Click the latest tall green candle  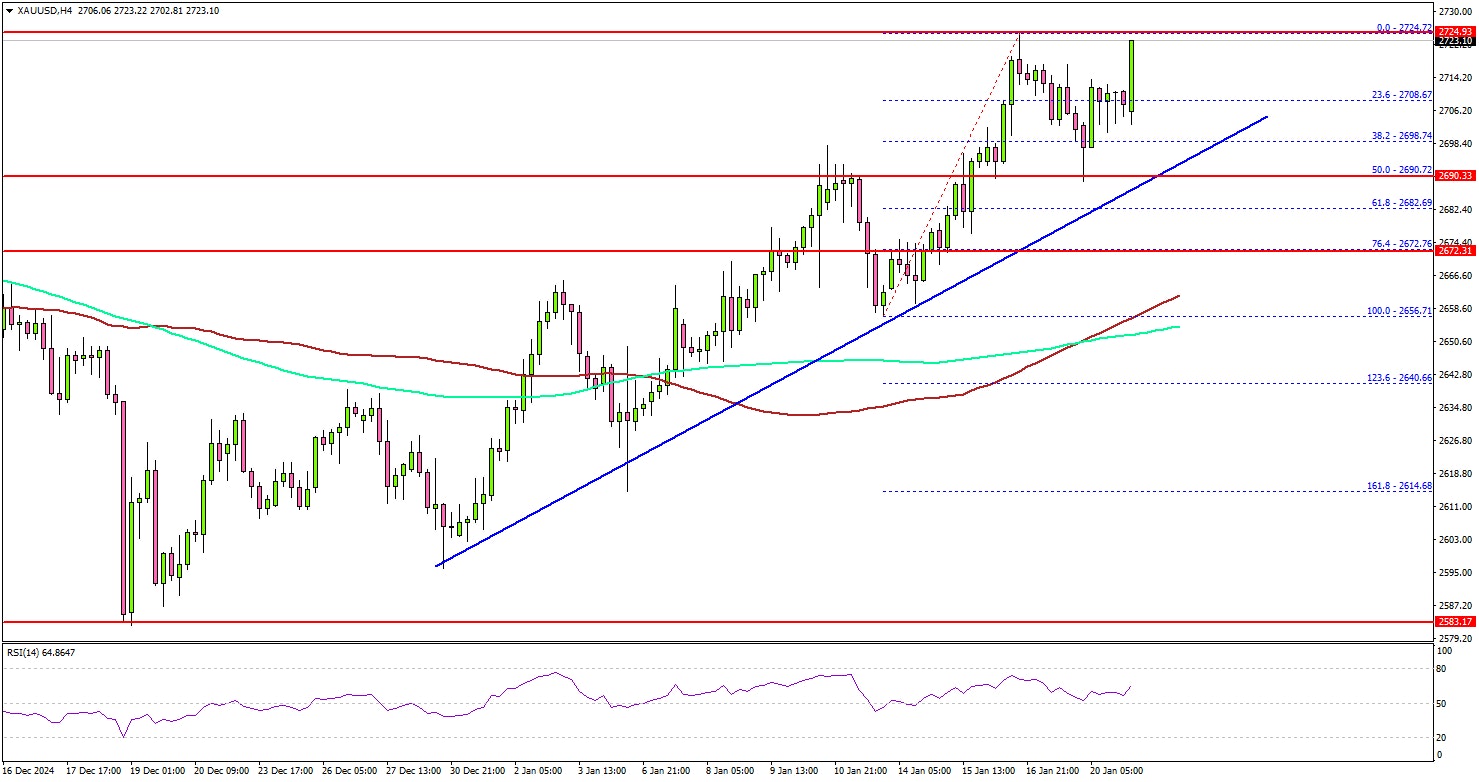(x=1132, y=75)
